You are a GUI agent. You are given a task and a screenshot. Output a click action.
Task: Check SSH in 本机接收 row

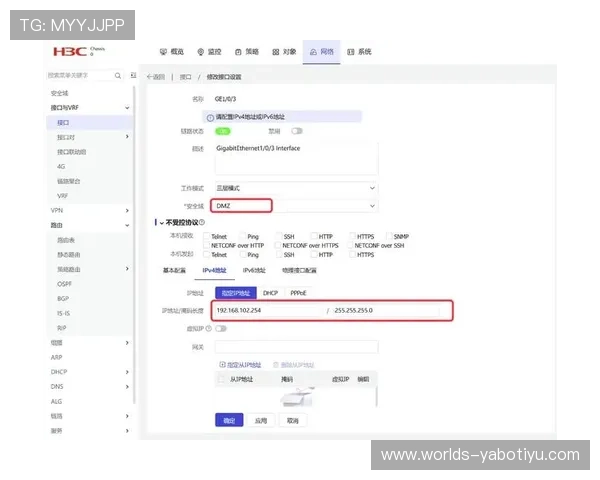[x=279, y=236]
